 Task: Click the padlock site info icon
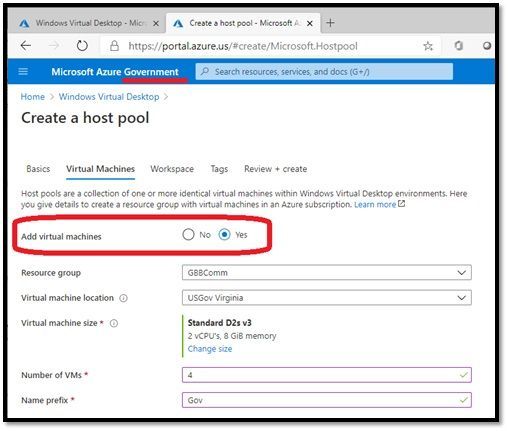pyautogui.click(x=114, y=46)
